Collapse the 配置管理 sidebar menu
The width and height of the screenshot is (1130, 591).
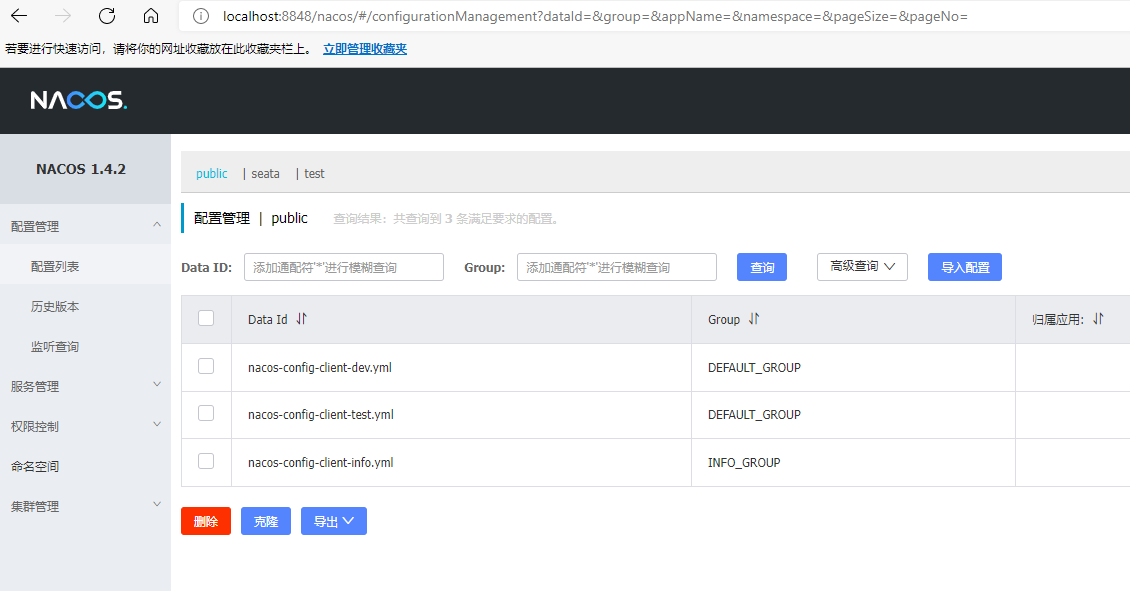pyautogui.click(x=85, y=226)
